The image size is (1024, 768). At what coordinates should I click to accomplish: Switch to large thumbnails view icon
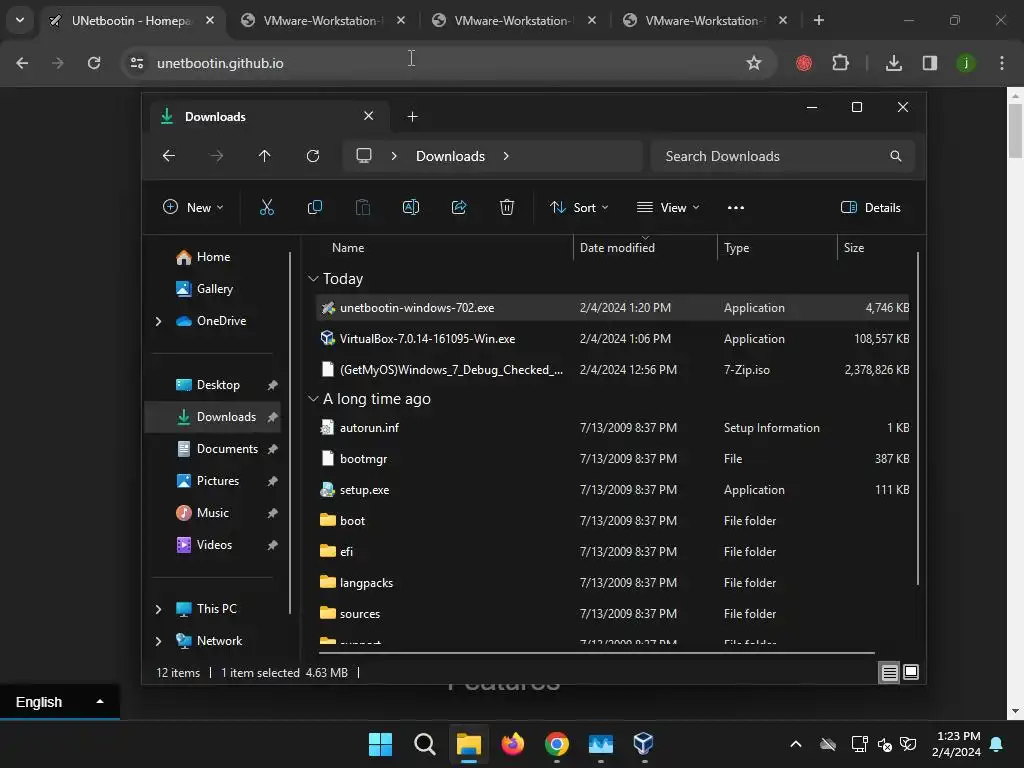(x=911, y=673)
